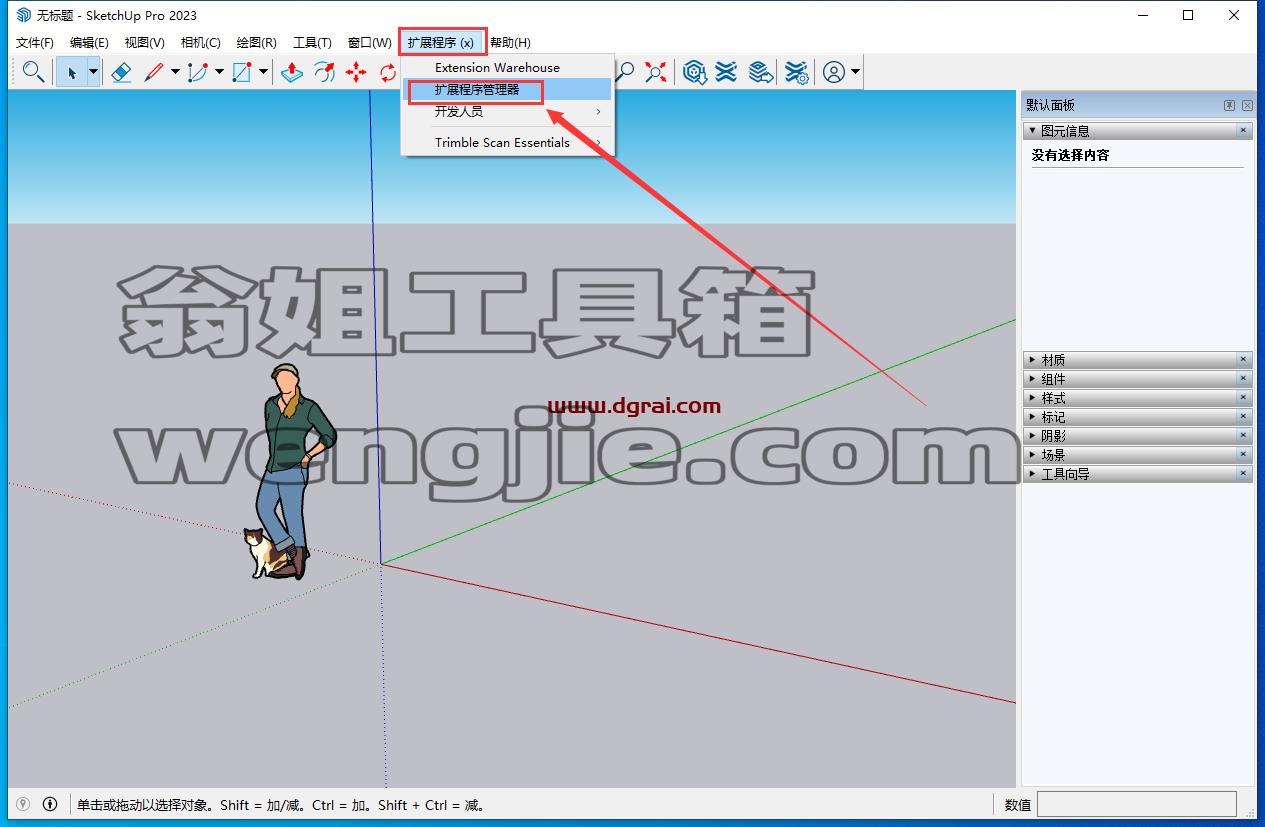
Task: Open the search magnifier tool
Action: pyautogui.click(x=33, y=72)
